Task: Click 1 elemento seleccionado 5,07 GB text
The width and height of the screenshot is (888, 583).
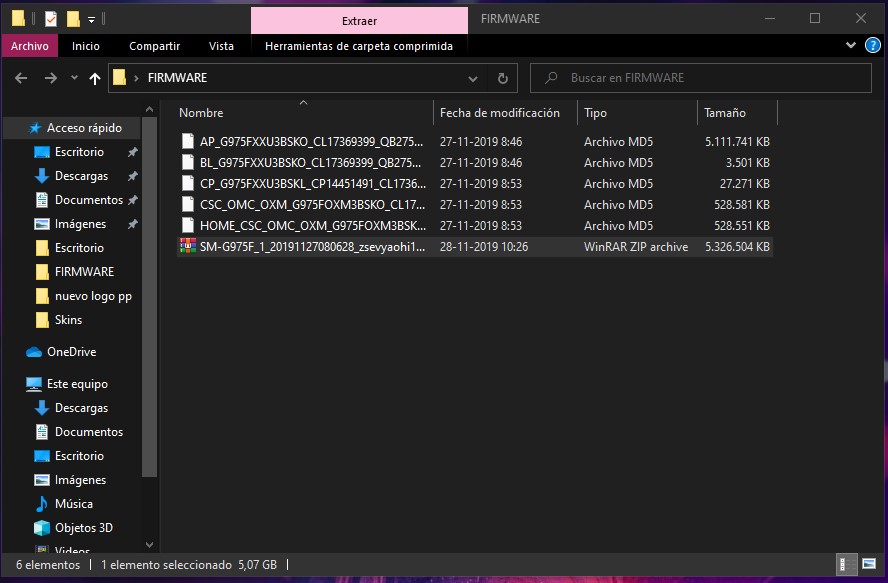Action: point(189,565)
